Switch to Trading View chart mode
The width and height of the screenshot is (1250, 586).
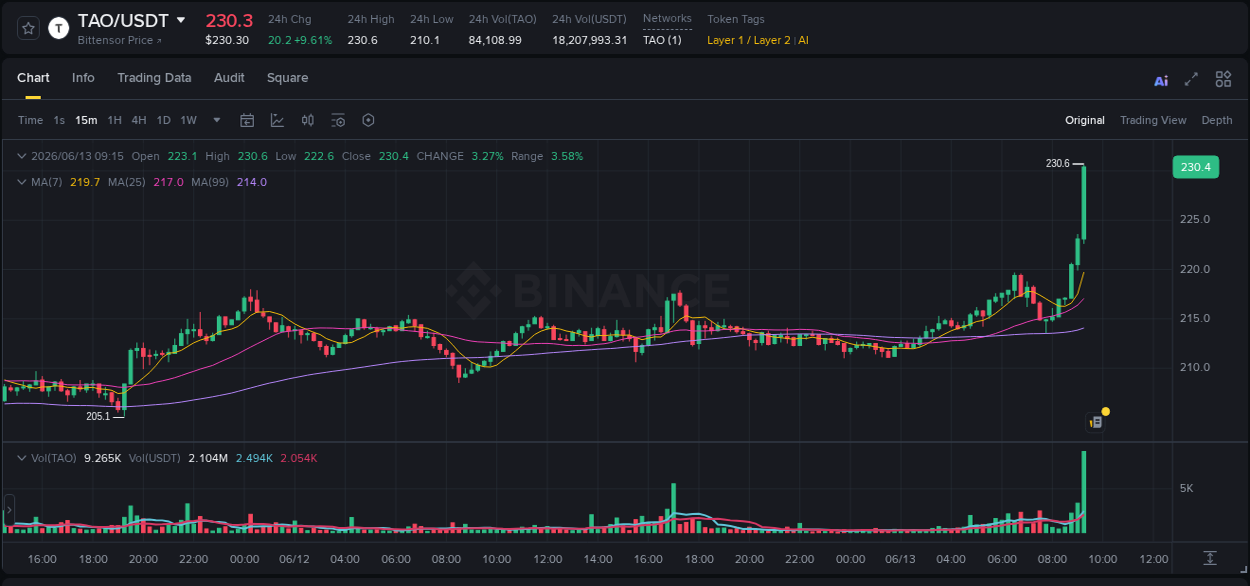pyautogui.click(x=1153, y=120)
